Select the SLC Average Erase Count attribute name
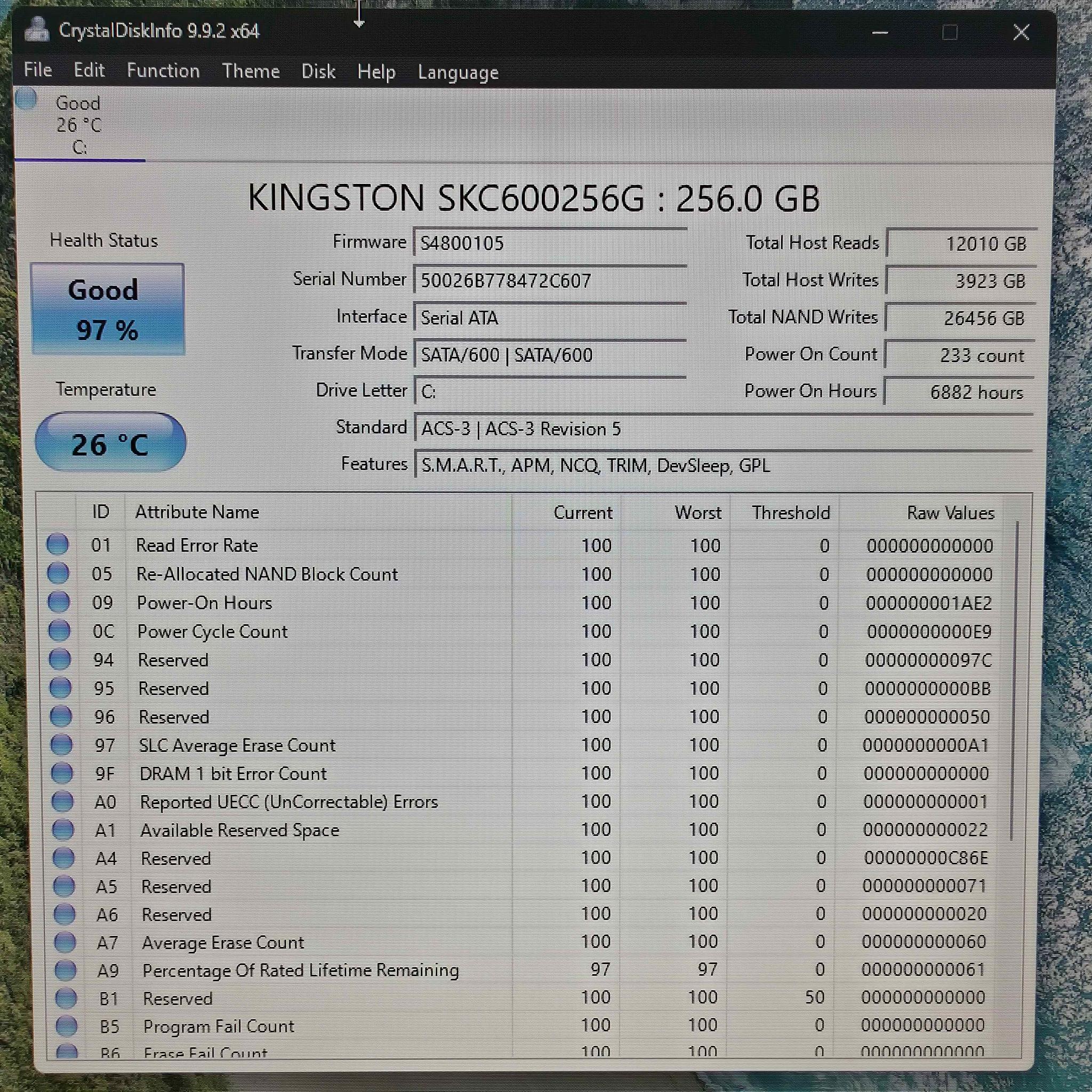 [x=237, y=745]
